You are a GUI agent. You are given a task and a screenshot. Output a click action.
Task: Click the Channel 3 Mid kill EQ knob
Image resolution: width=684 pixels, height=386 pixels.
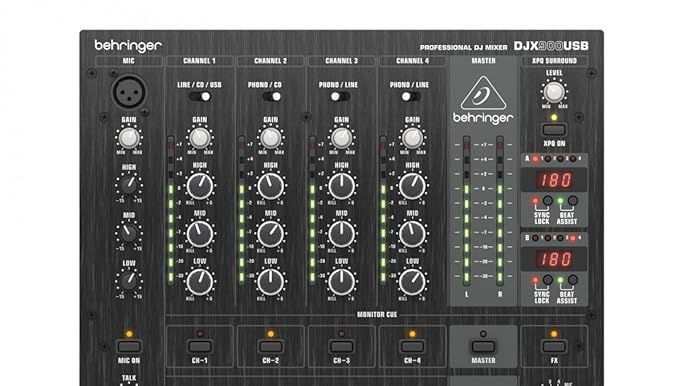tap(342, 234)
